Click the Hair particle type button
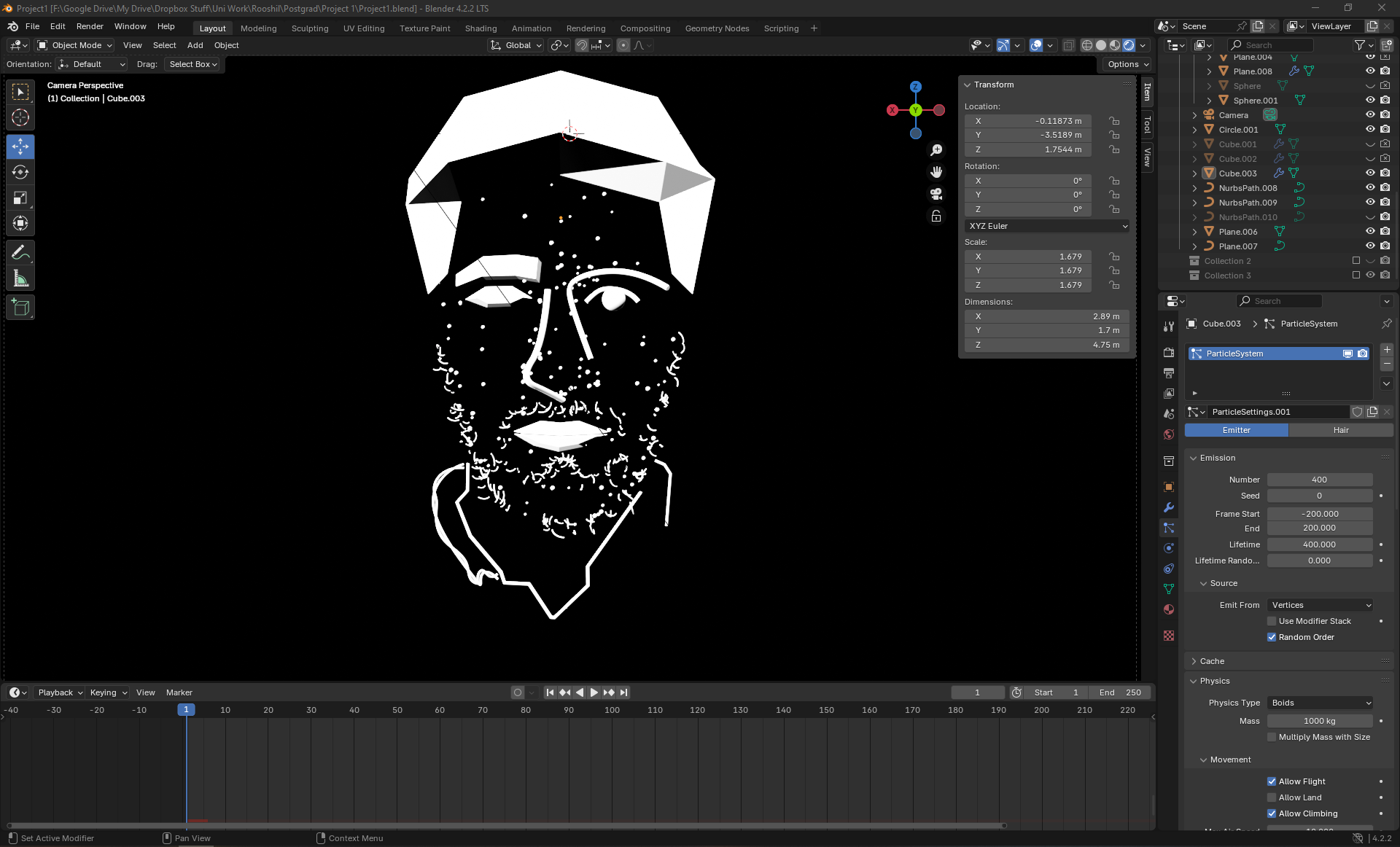Viewport: 1400px width, 847px height. pos(1340,430)
